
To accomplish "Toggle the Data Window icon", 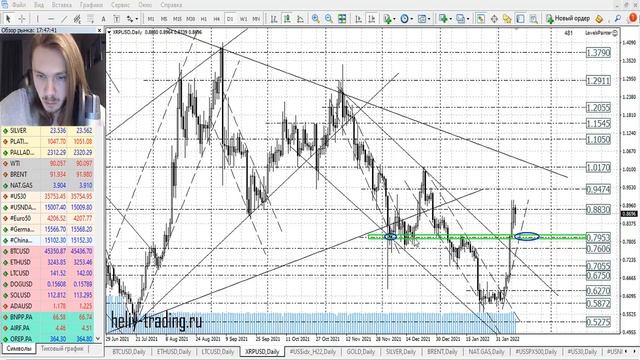I will [x=494, y=19].
